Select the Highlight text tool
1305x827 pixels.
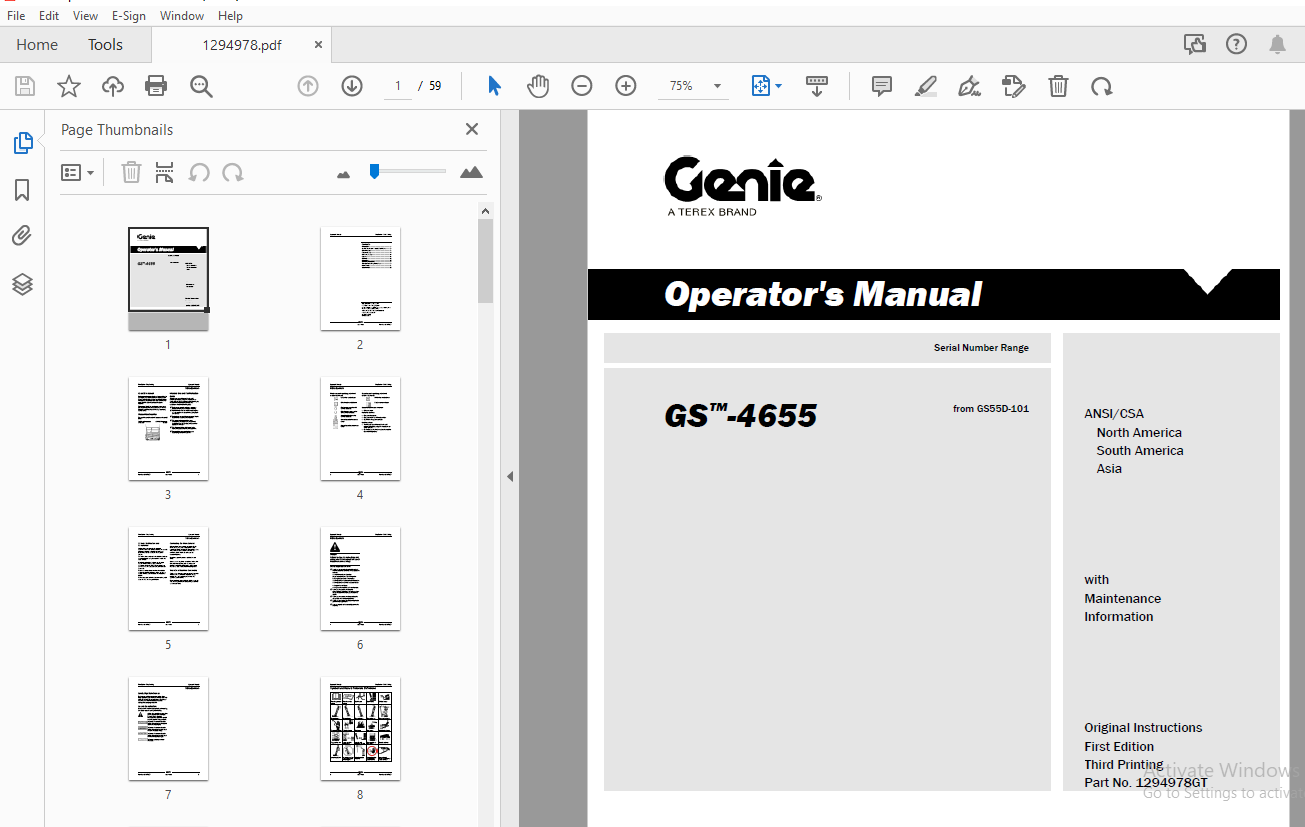(x=926, y=86)
